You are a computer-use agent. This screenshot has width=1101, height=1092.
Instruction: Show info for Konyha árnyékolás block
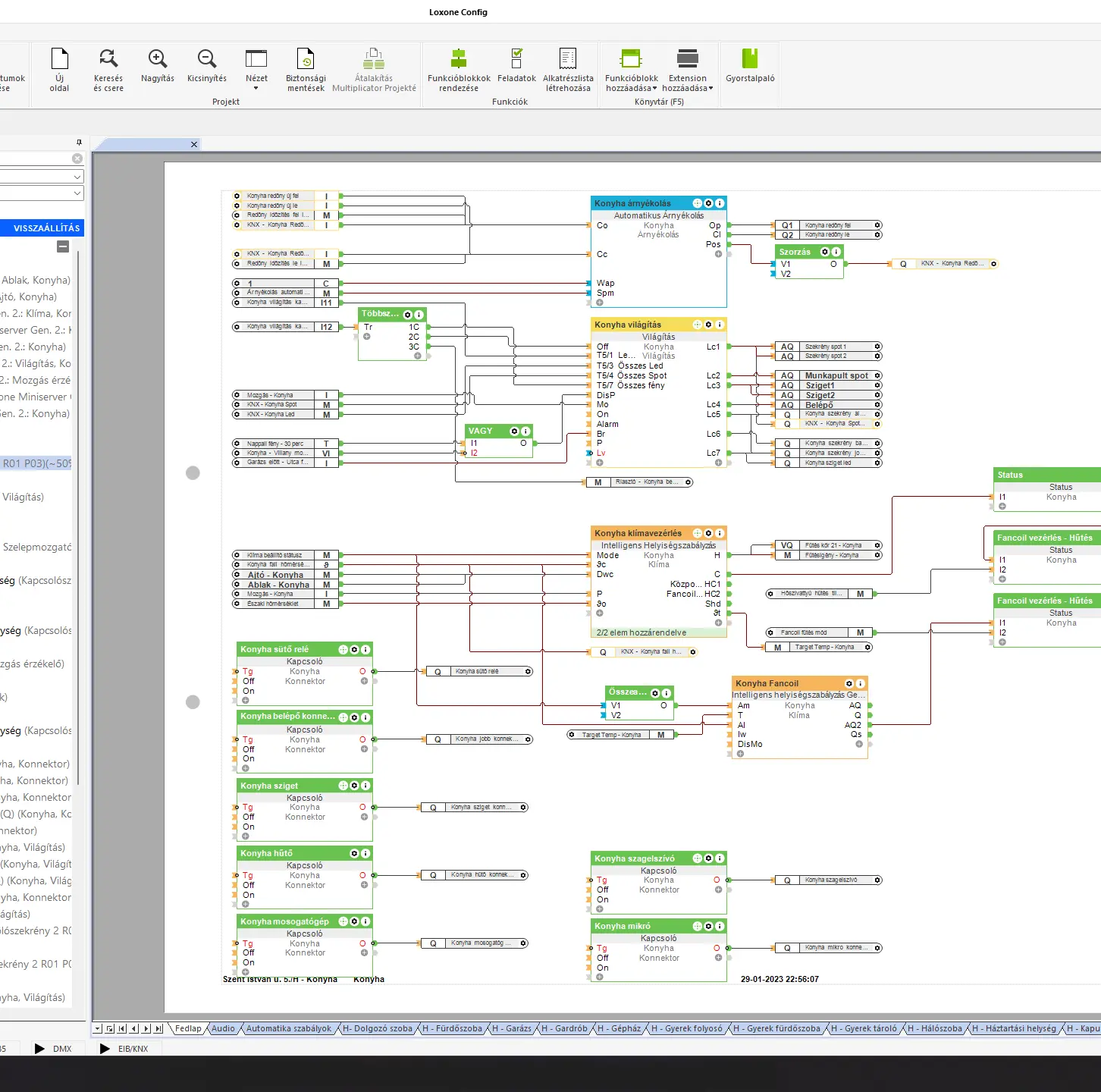click(x=720, y=203)
